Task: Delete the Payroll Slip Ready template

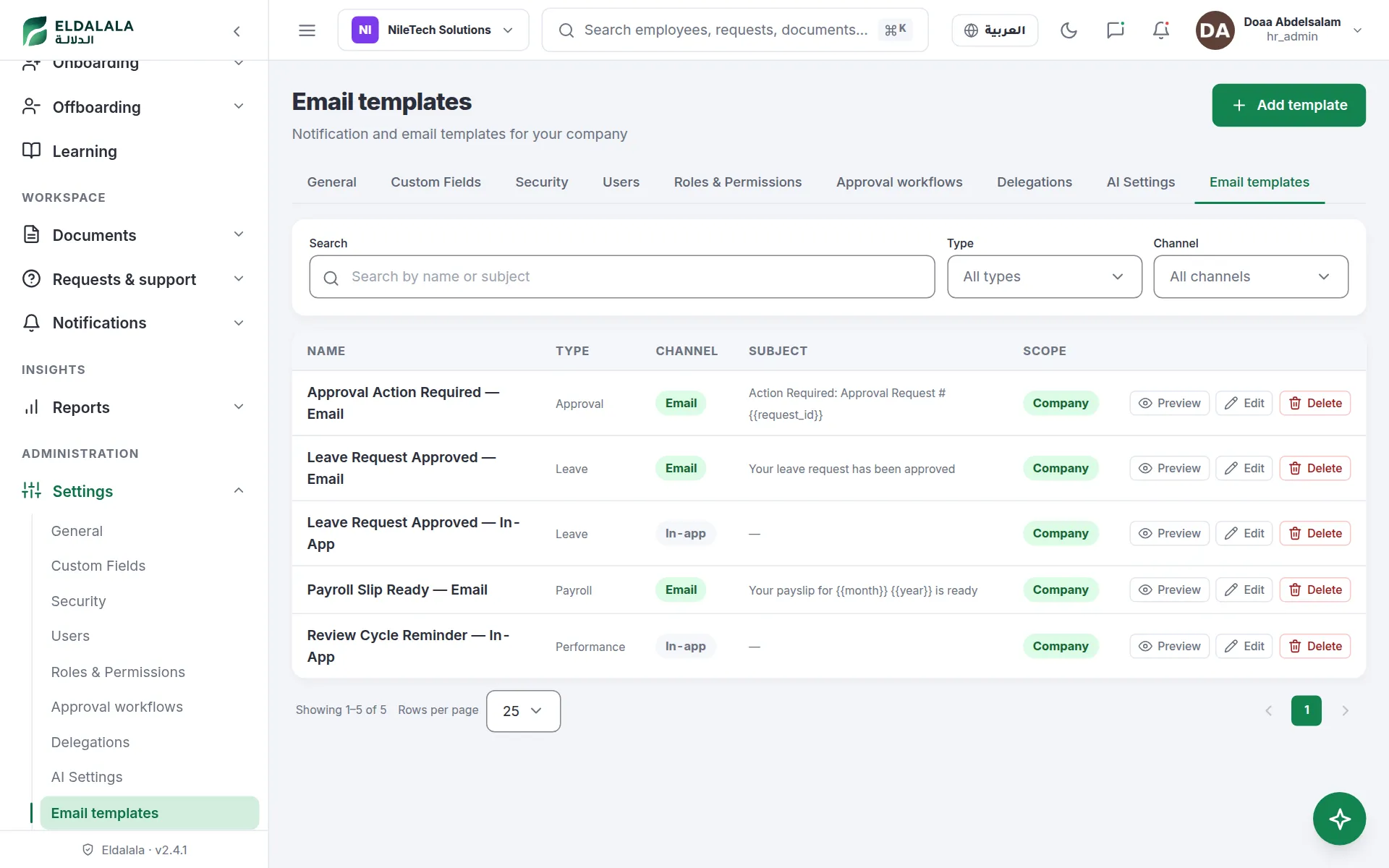Action: (1315, 590)
